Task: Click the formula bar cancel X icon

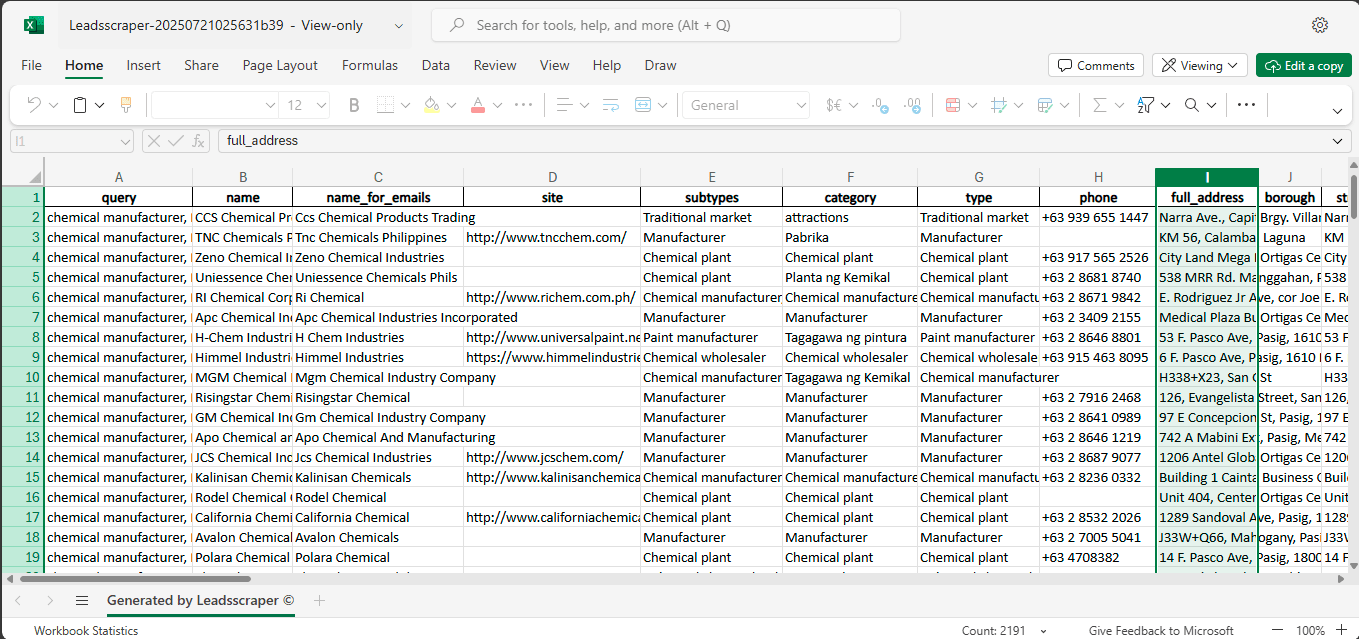Action: click(x=154, y=141)
